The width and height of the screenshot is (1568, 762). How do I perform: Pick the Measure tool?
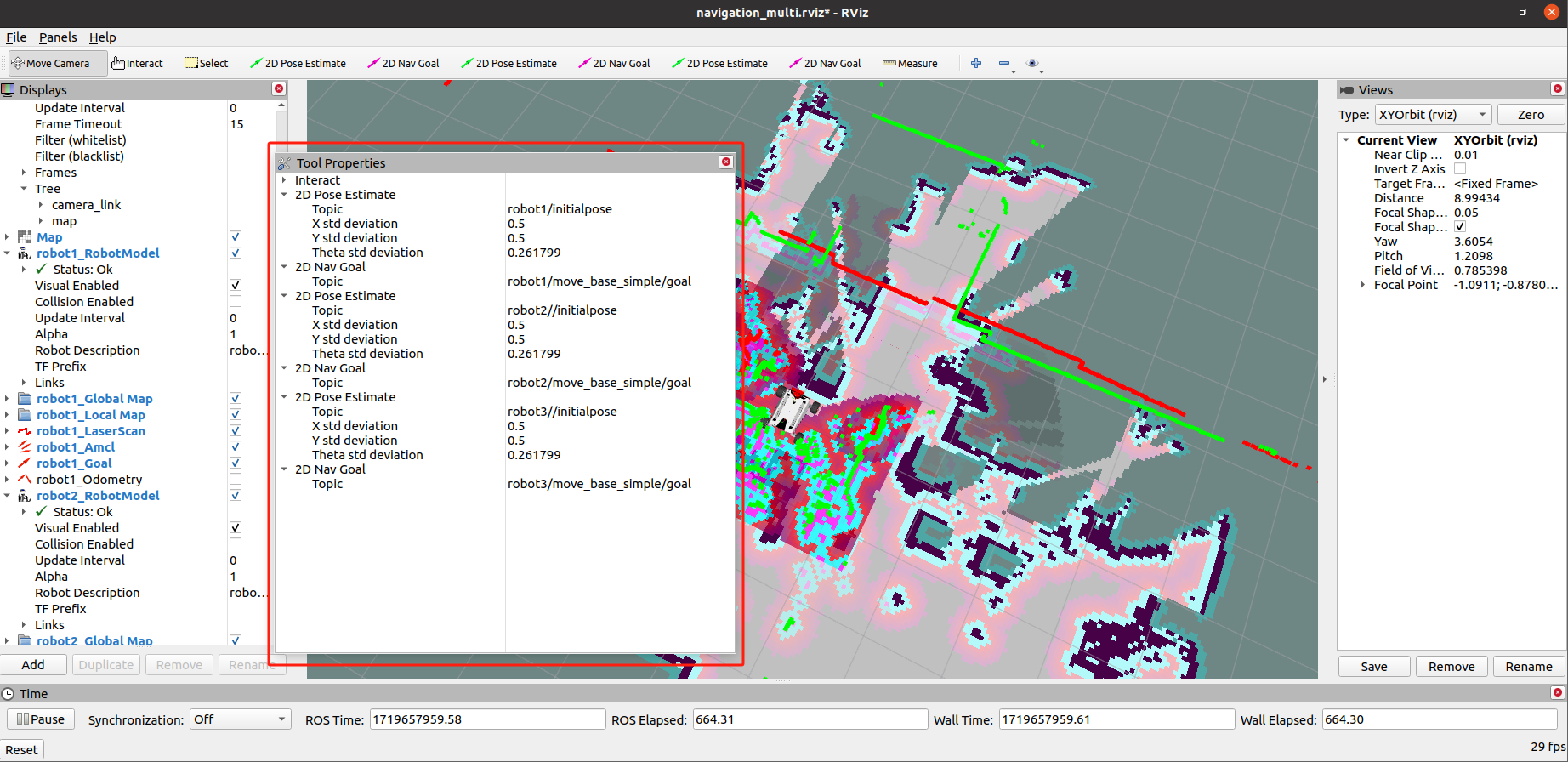[x=910, y=63]
